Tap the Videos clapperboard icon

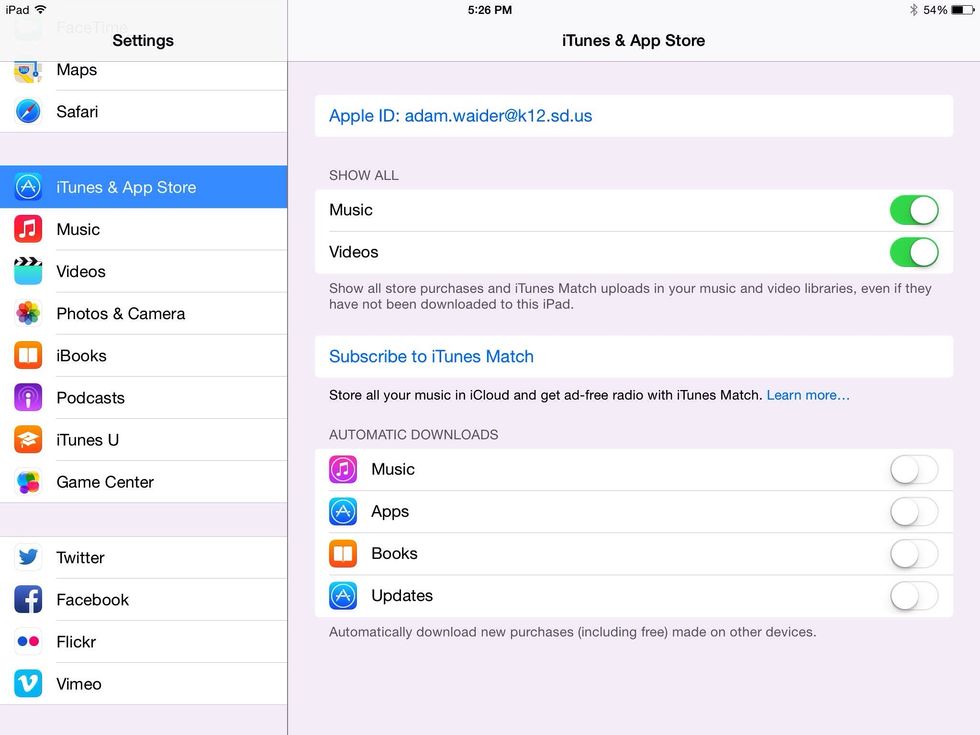(x=28, y=271)
